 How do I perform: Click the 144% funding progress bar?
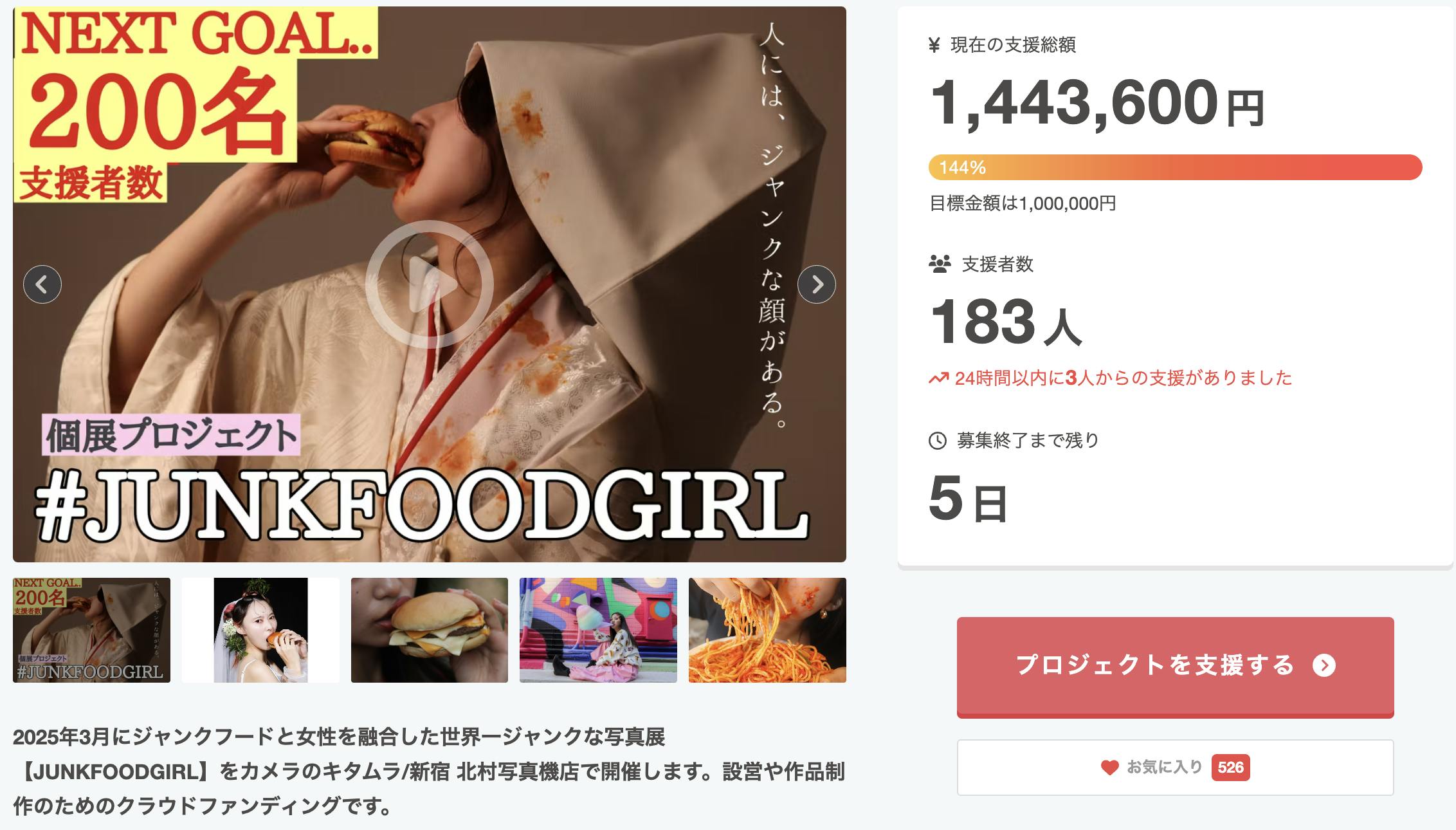coord(1175,167)
